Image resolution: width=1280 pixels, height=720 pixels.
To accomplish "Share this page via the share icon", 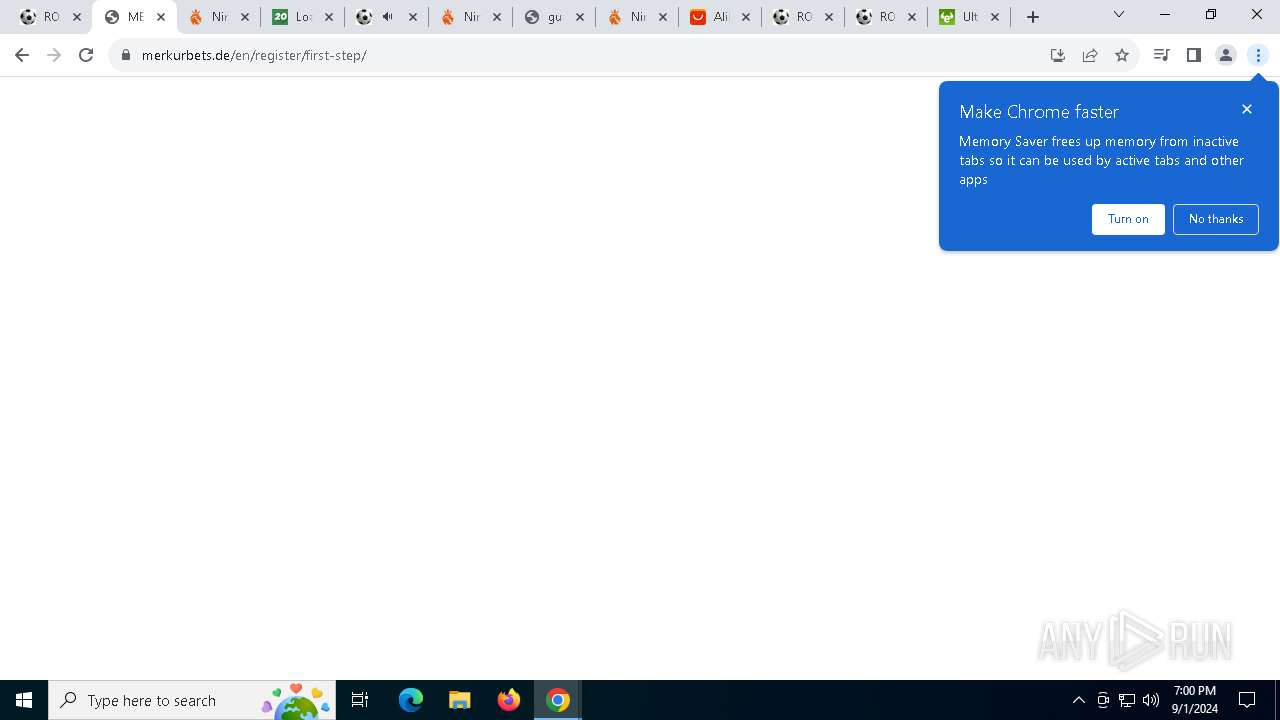I will pyautogui.click(x=1090, y=55).
